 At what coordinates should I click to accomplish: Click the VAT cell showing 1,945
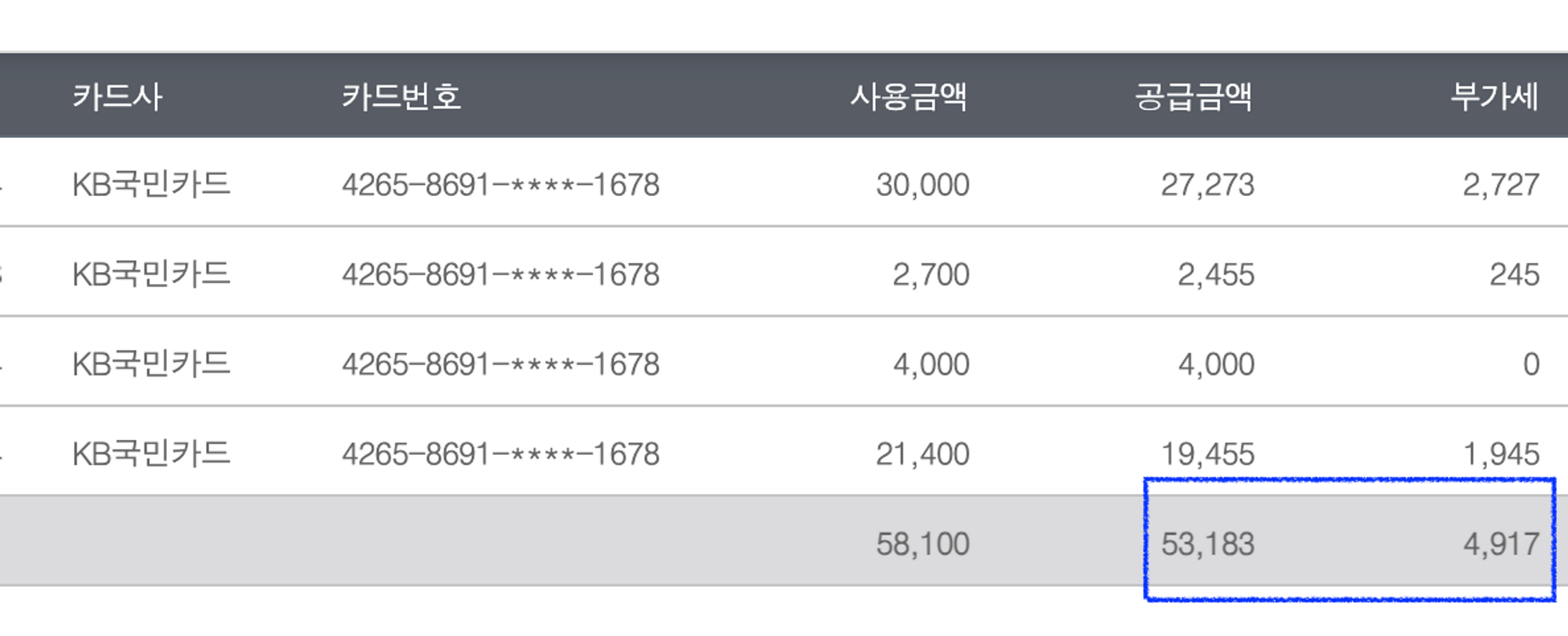1501,454
